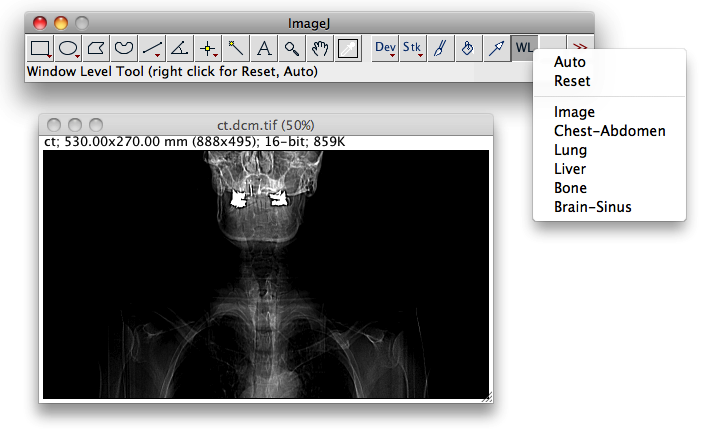Select the Freehand selection tool

pos(124,48)
